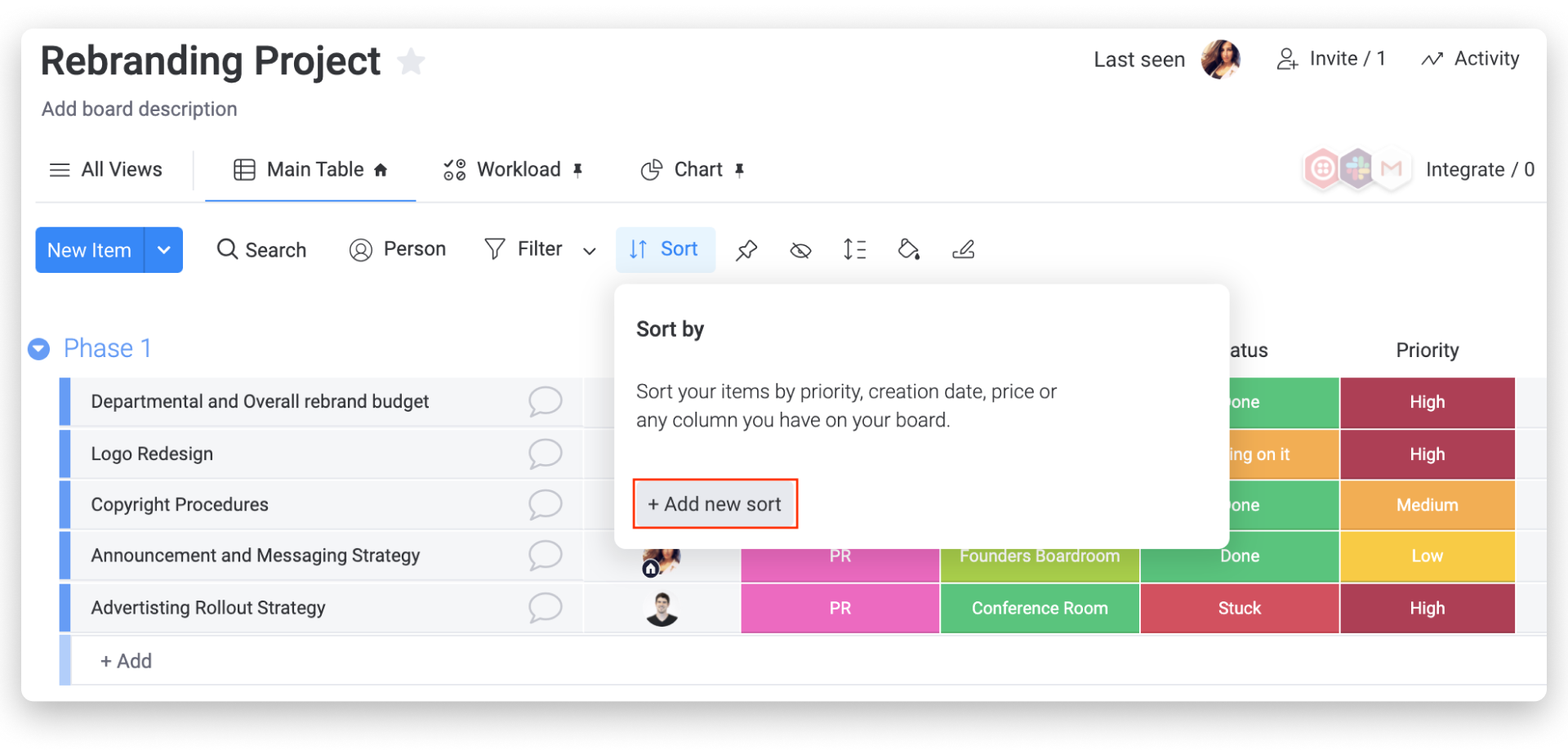Viewport: 1568px width, 755px height.
Task: Toggle the Person filter
Action: tap(398, 249)
